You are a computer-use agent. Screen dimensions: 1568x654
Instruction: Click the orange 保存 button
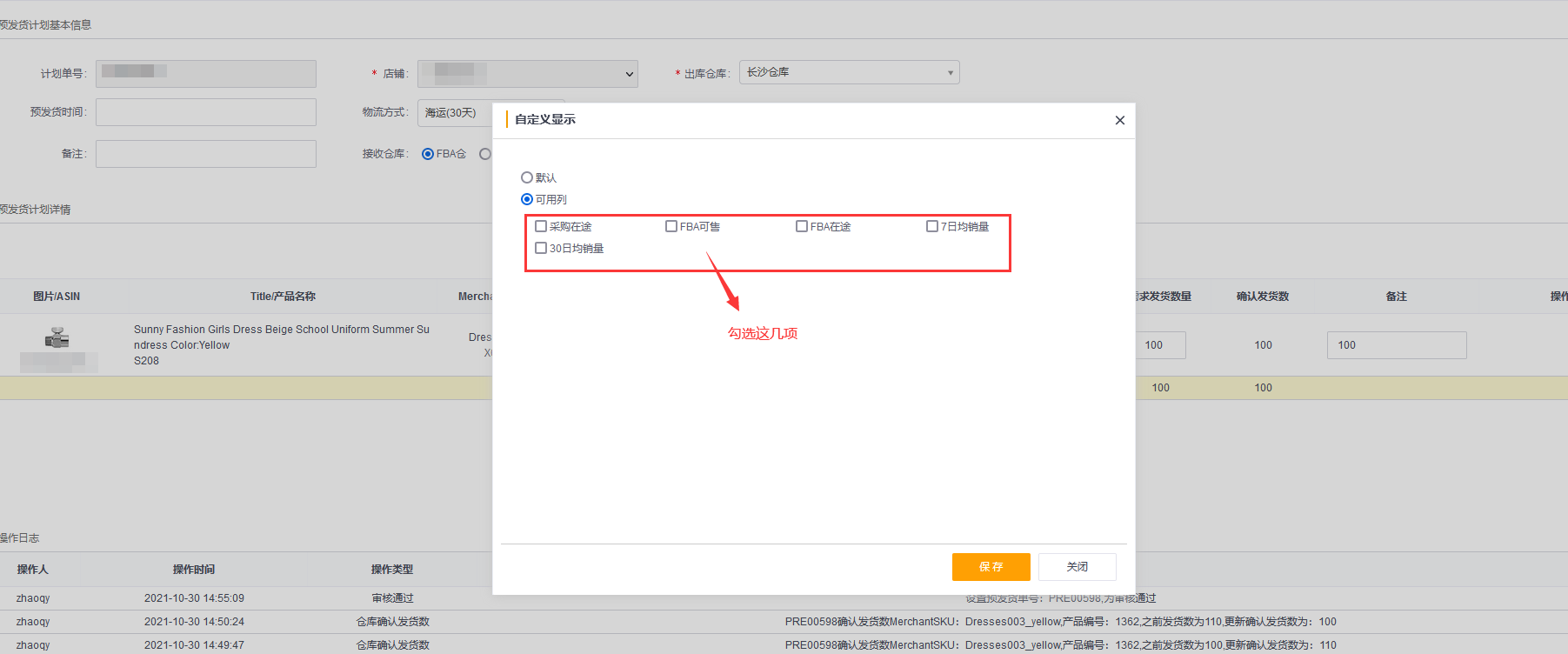[x=991, y=566]
